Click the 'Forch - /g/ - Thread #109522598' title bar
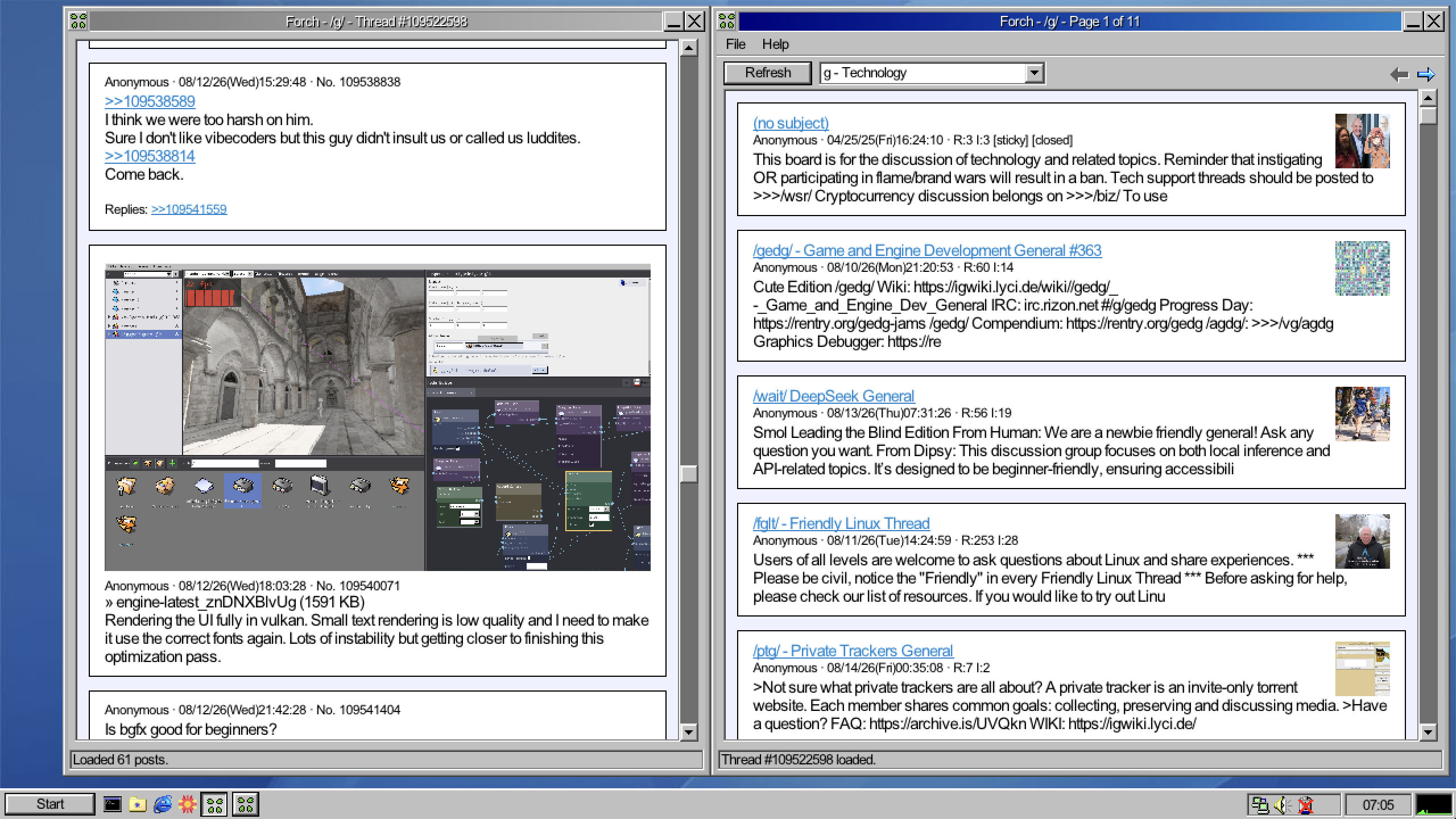The width and height of the screenshot is (1456, 819). pyautogui.click(x=377, y=22)
